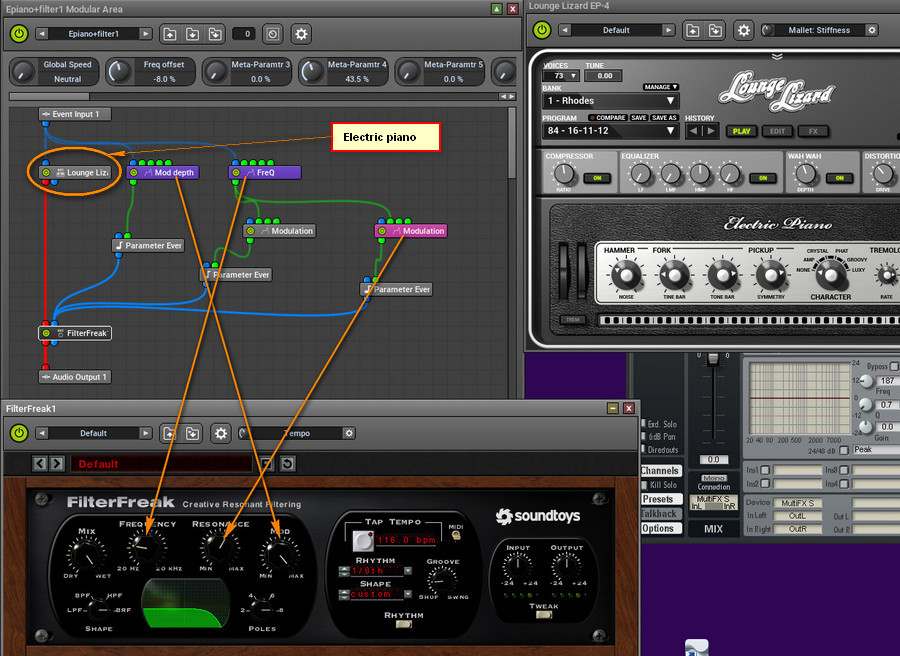Click Lounge Lizard history back arrow
Viewport: 900px width, 656px height.
coord(693,131)
